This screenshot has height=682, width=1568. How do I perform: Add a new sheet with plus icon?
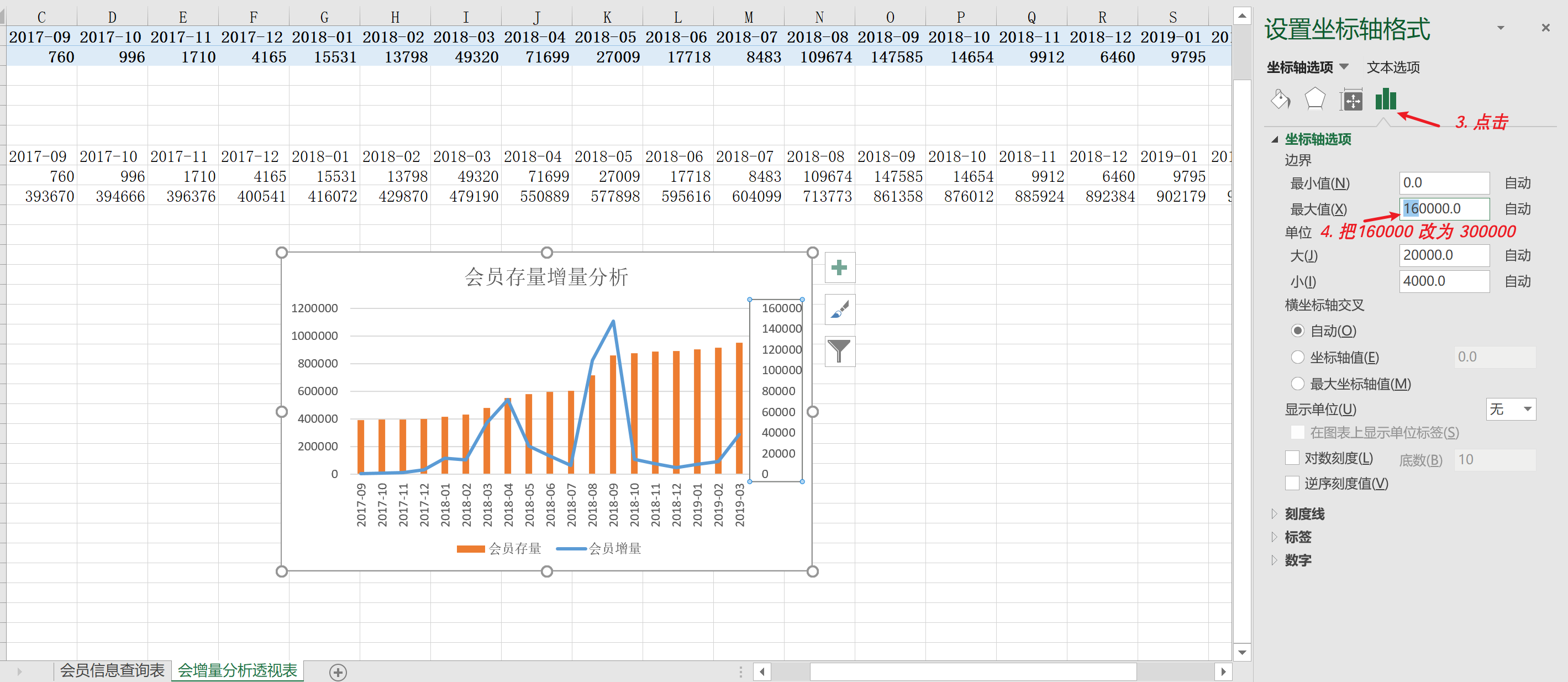338,671
